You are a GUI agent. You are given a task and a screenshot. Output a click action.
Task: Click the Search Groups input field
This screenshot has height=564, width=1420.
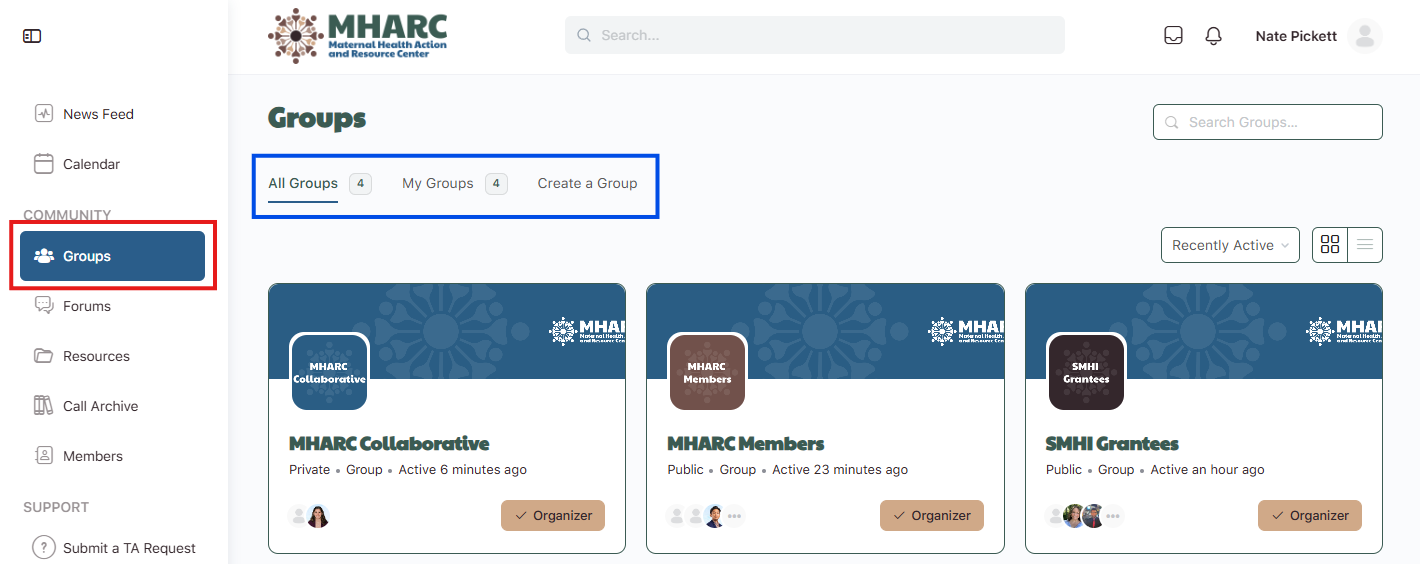click(x=1268, y=122)
